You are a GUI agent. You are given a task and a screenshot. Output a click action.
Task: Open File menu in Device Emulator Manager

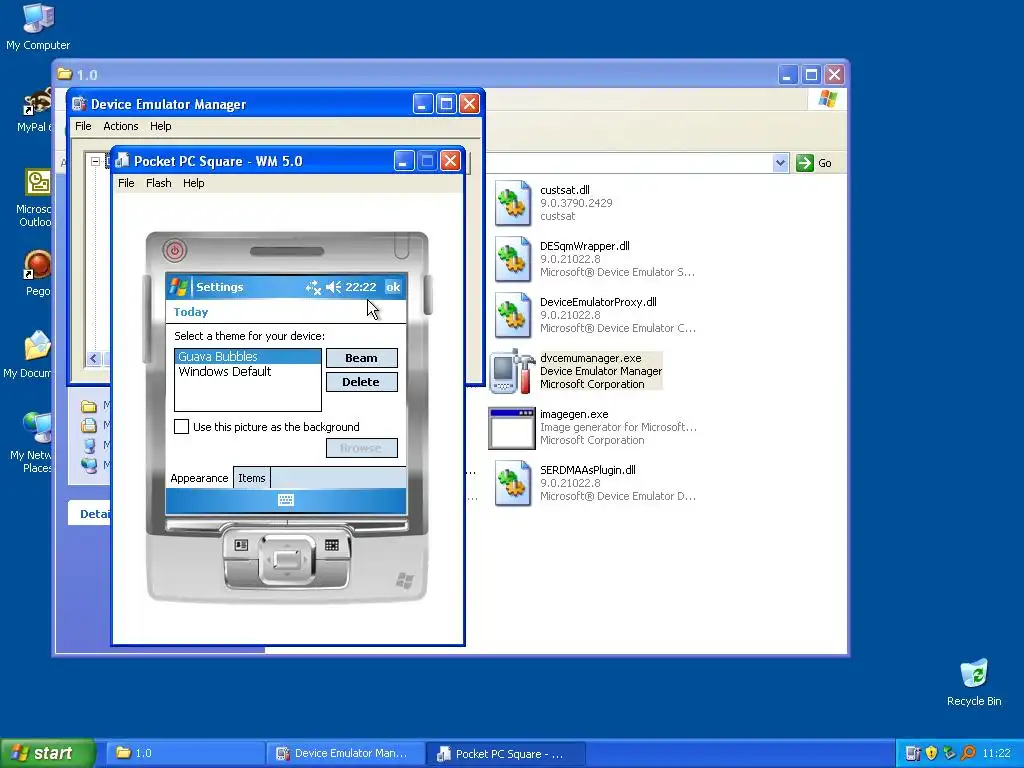click(83, 126)
